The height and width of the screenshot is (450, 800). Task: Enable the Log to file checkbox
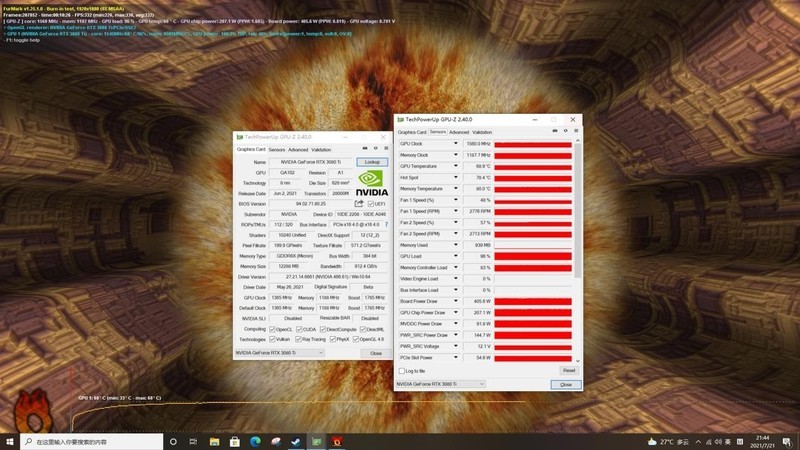[x=402, y=371]
